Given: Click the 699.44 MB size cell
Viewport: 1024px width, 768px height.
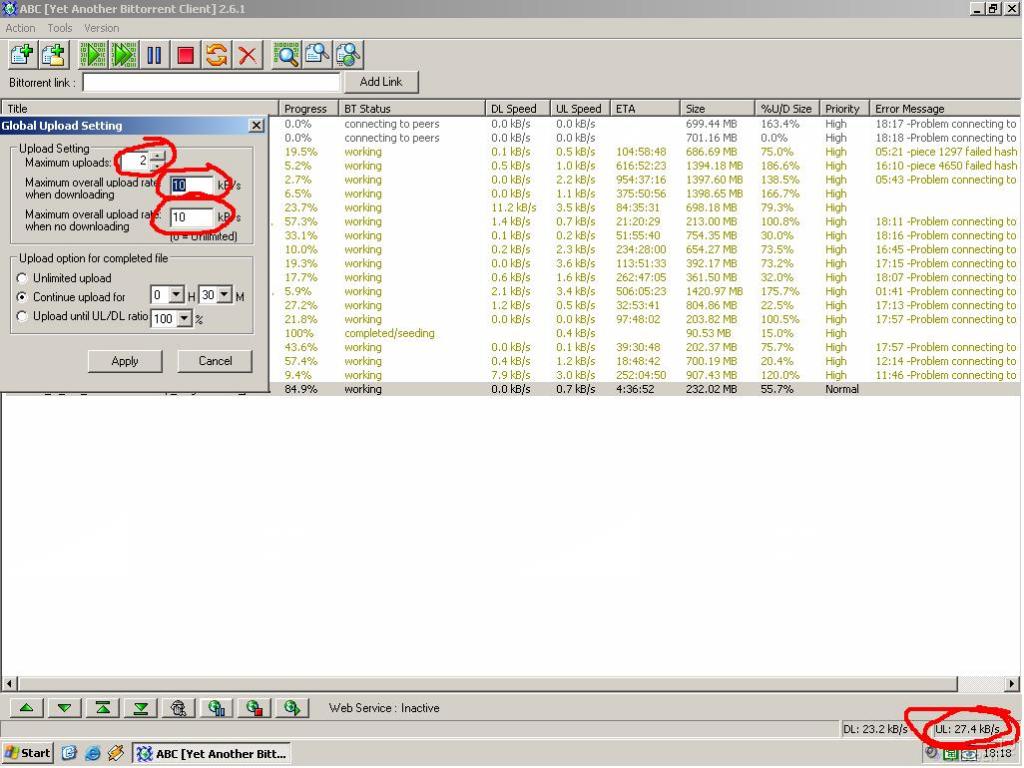Looking at the screenshot, I should point(711,124).
